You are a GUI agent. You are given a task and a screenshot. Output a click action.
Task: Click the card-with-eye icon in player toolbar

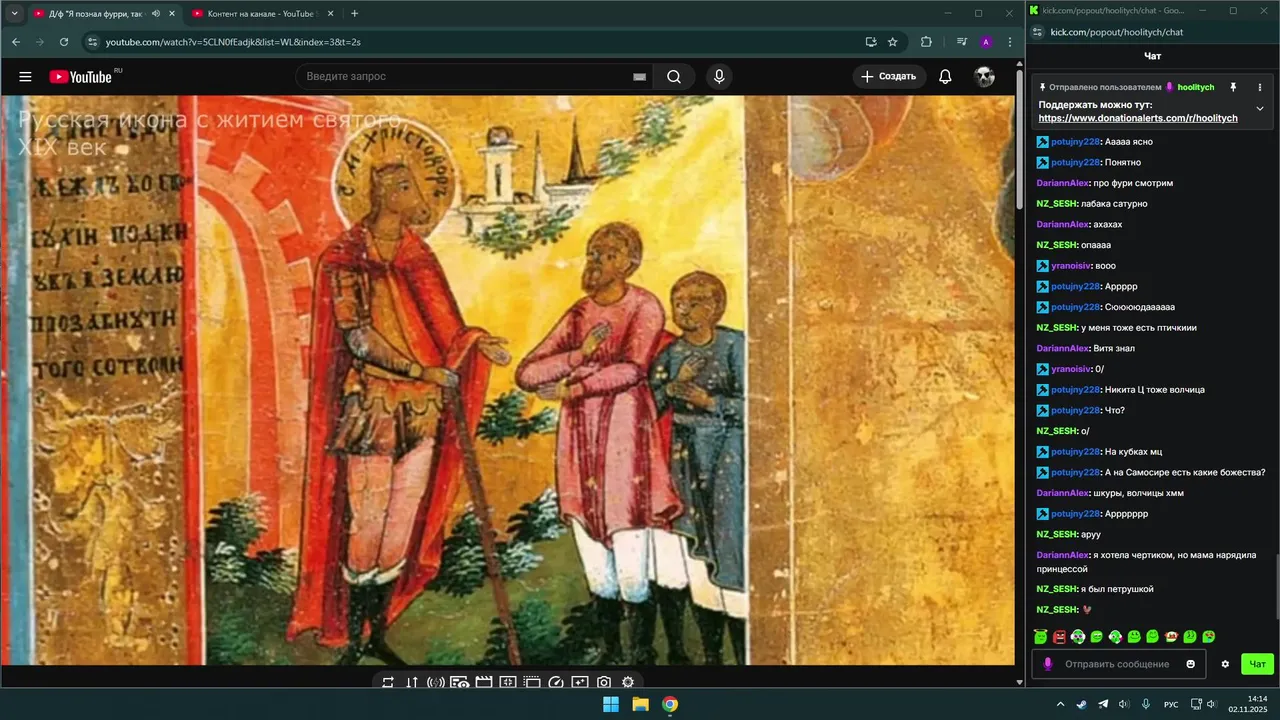(x=460, y=682)
